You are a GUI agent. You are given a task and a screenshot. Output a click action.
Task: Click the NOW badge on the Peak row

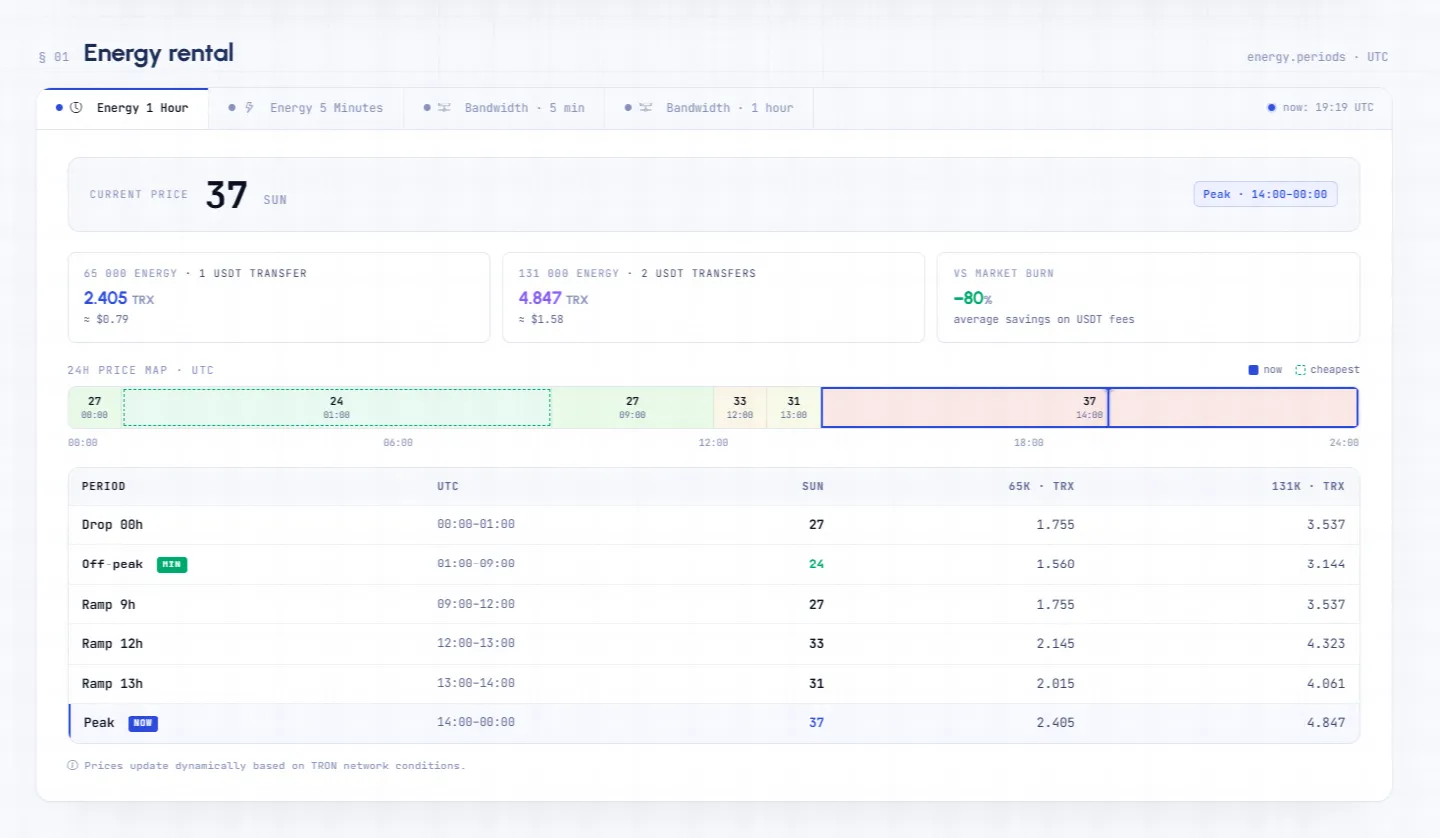tap(143, 723)
